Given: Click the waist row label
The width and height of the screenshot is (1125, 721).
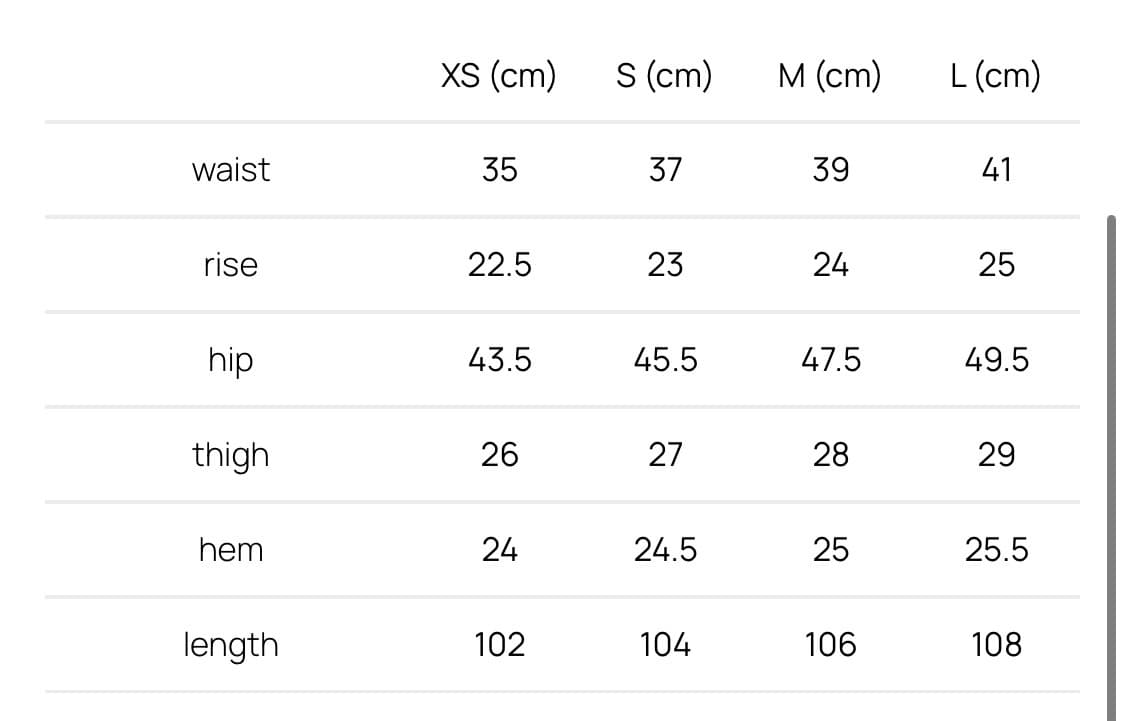Looking at the screenshot, I should [x=231, y=170].
